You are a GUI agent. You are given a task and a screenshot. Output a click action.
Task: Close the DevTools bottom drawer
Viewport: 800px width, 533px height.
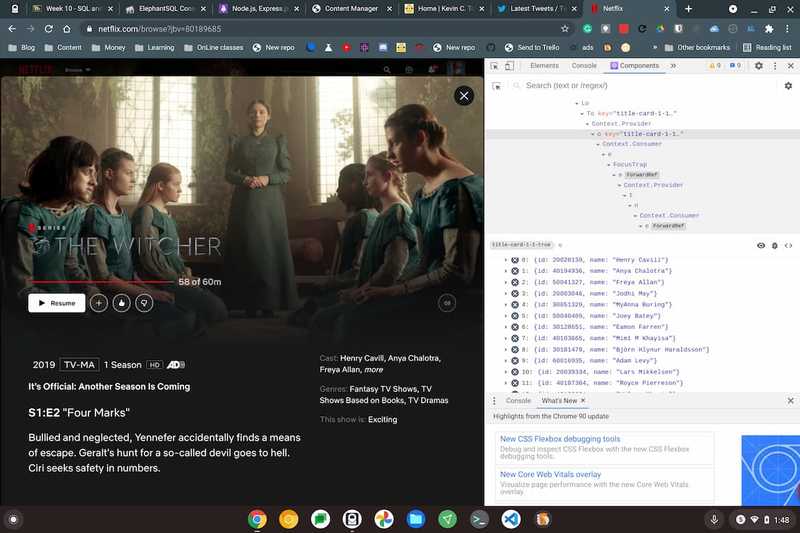[790, 401]
